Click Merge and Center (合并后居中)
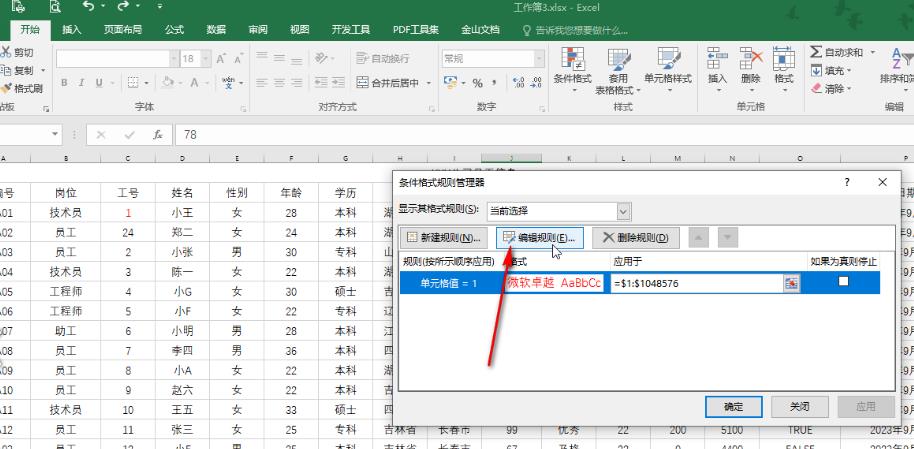 388,83
